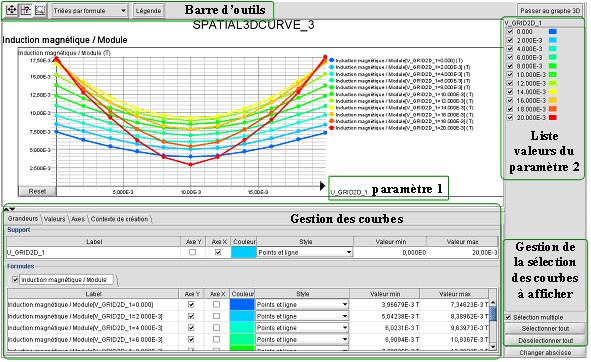Click the Sélectionner tout button
This screenshot has height=362, width=591.
545,328
